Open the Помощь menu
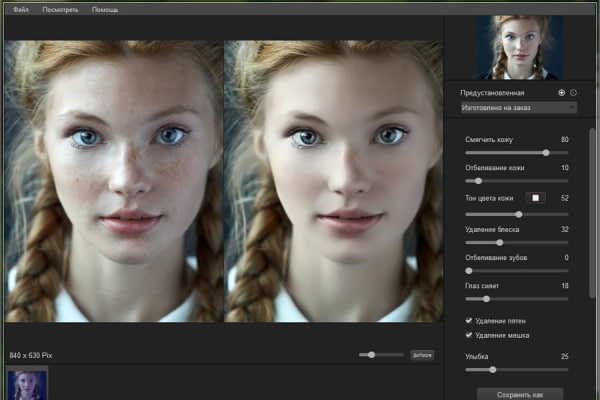600x400 pixels. coord(105,8)
